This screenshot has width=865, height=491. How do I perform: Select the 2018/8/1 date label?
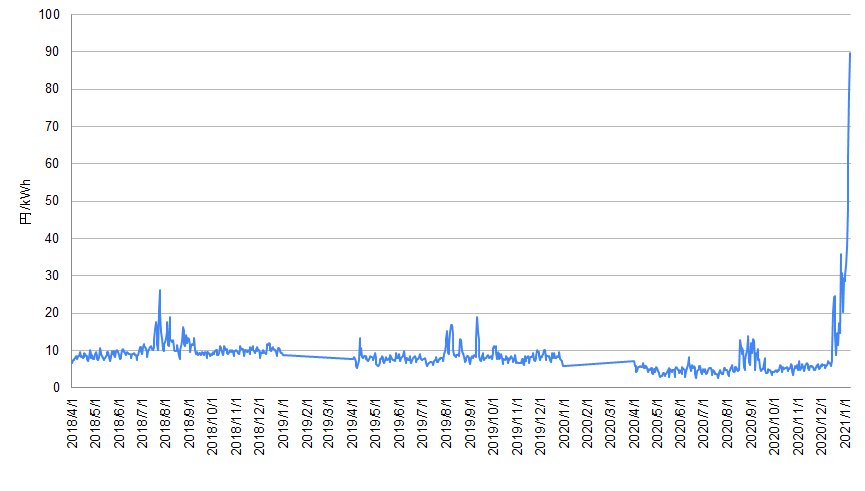(x=165, y=423)
